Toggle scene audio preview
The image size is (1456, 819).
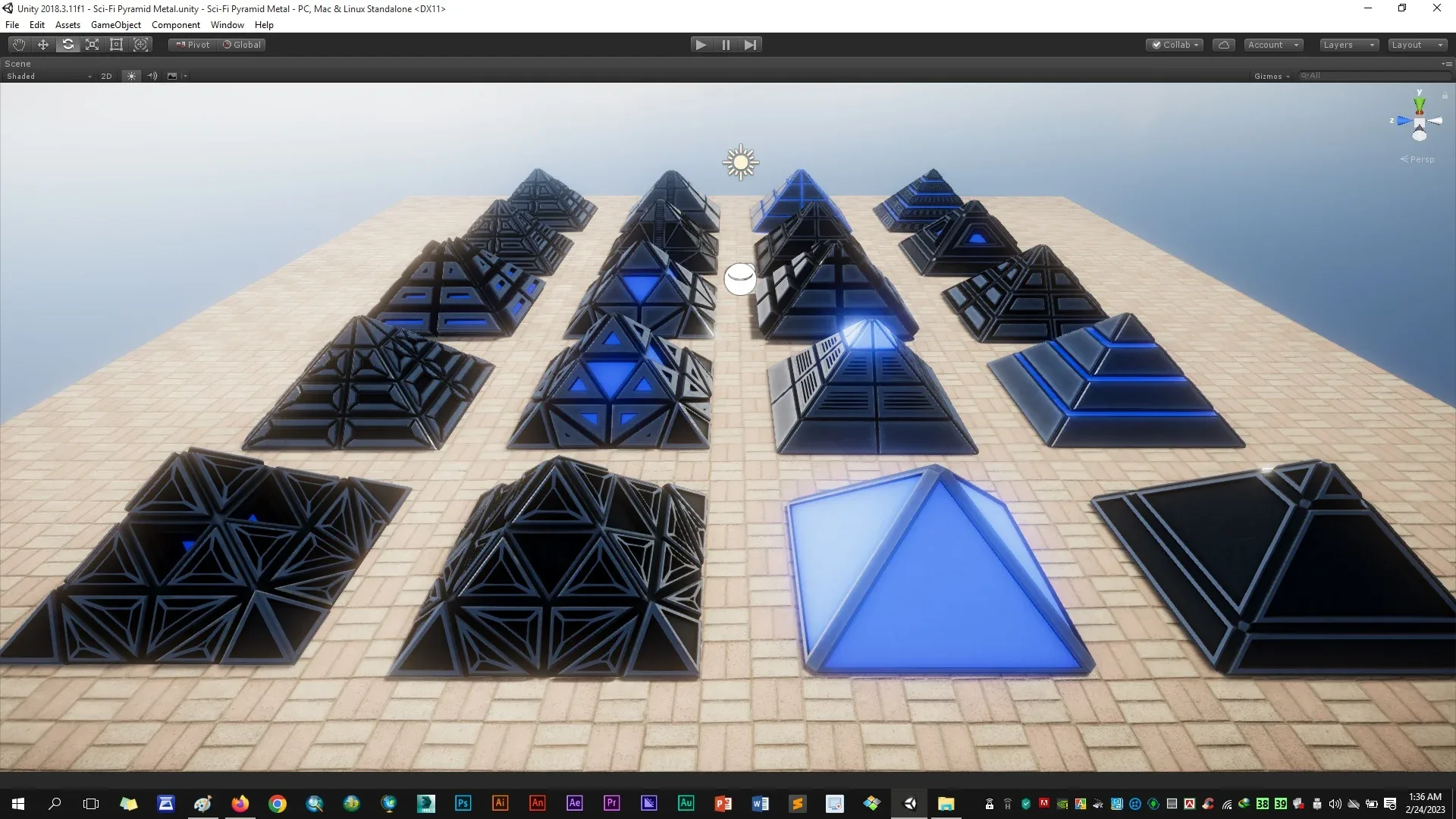[152, 76]
